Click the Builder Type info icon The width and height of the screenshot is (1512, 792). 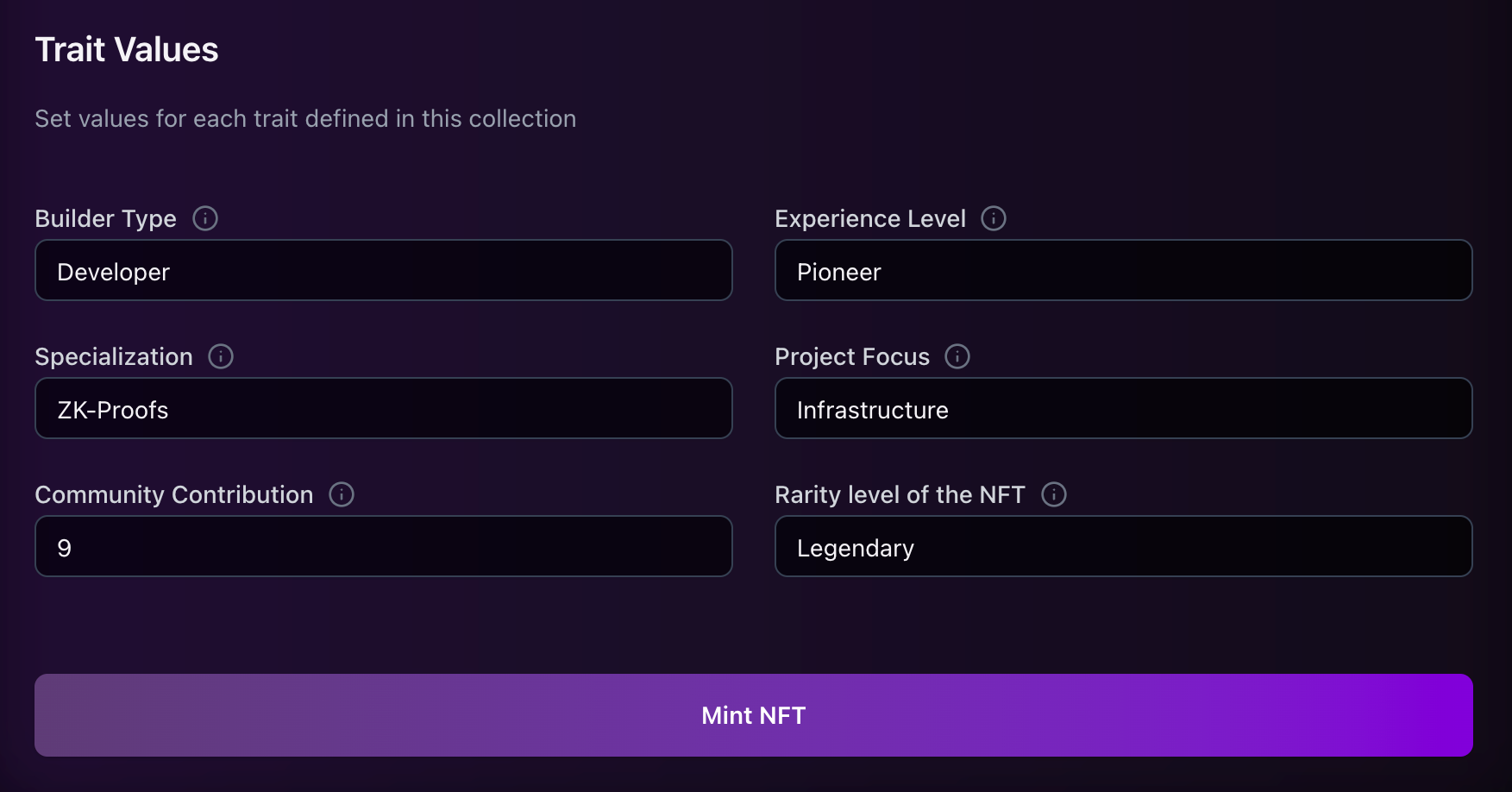tap(205, 218)
